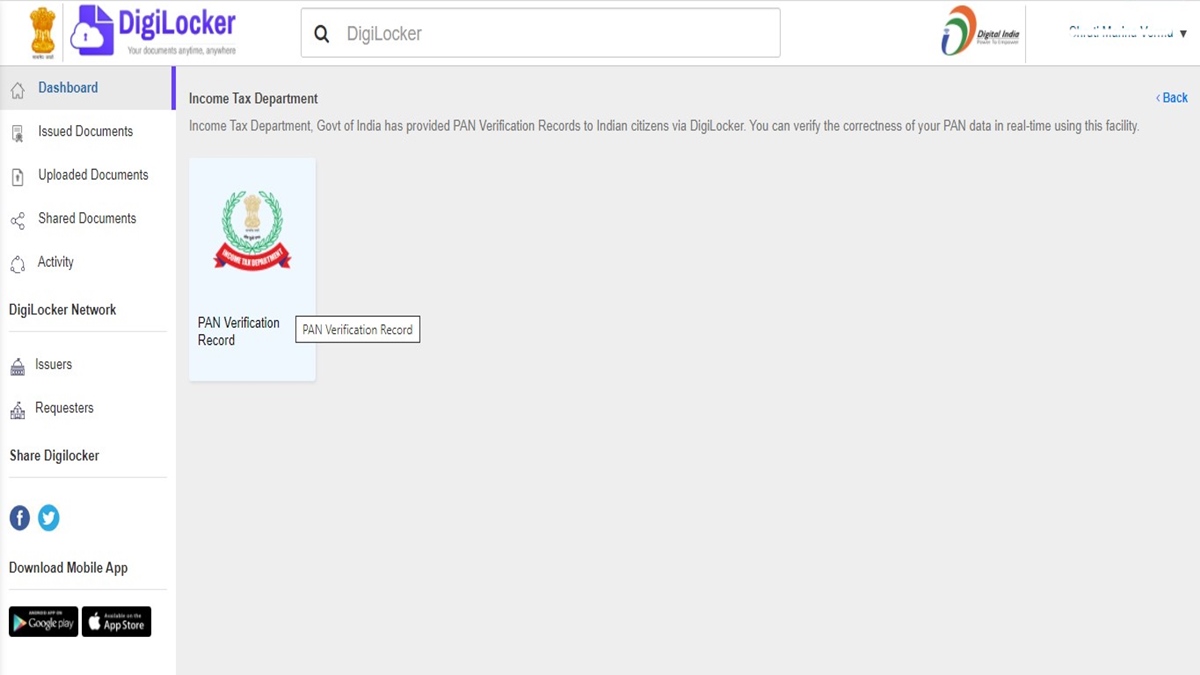Click the Dashboard home icon

click(x=17, y=91)
